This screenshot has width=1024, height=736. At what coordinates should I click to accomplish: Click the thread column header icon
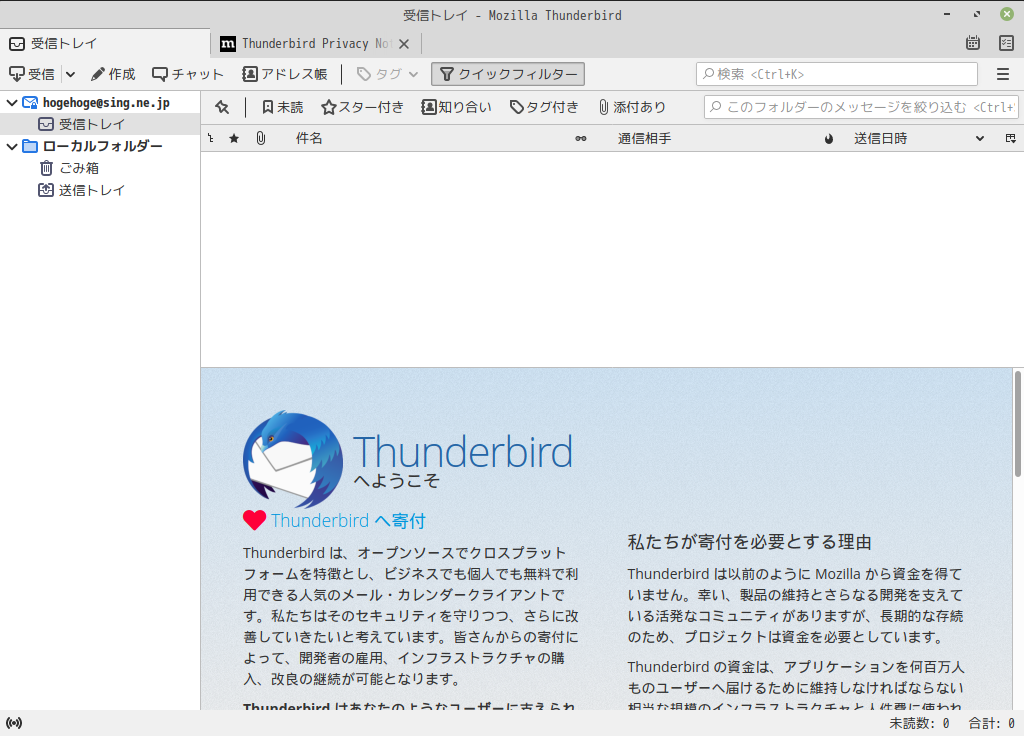pyautogui.click(x=211, y=138)
